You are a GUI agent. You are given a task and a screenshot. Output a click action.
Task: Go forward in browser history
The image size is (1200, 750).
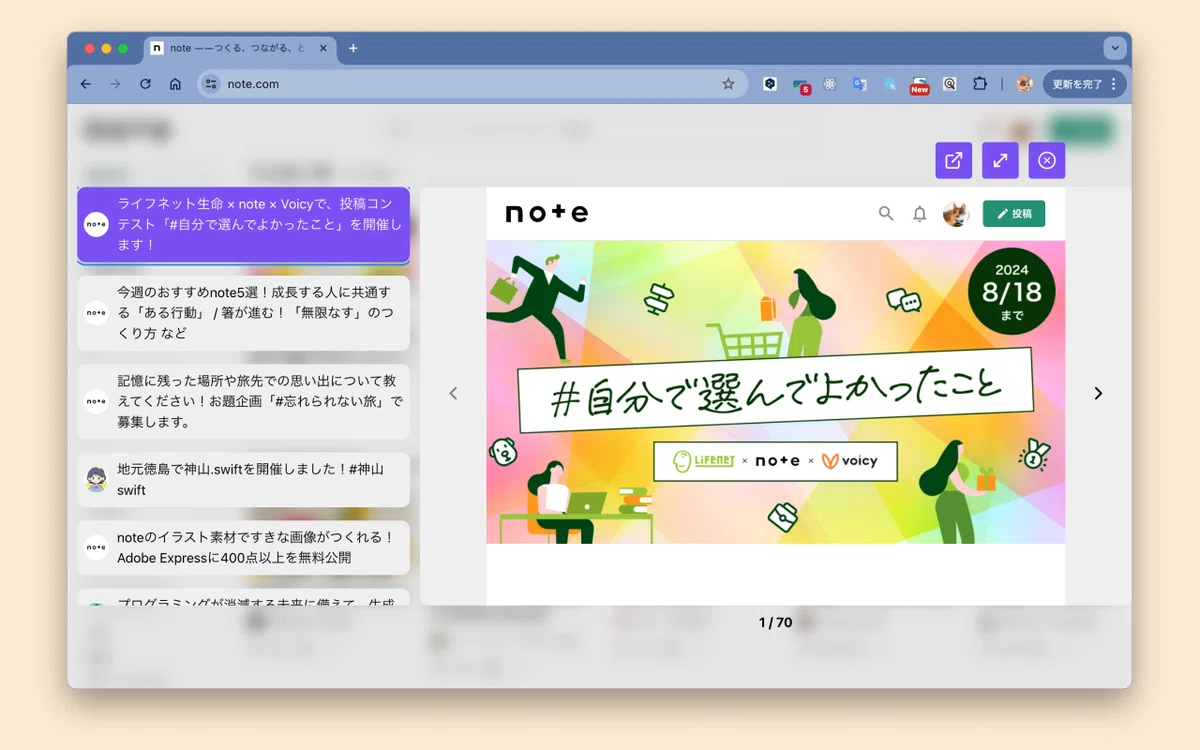click(x=115, y=84)
